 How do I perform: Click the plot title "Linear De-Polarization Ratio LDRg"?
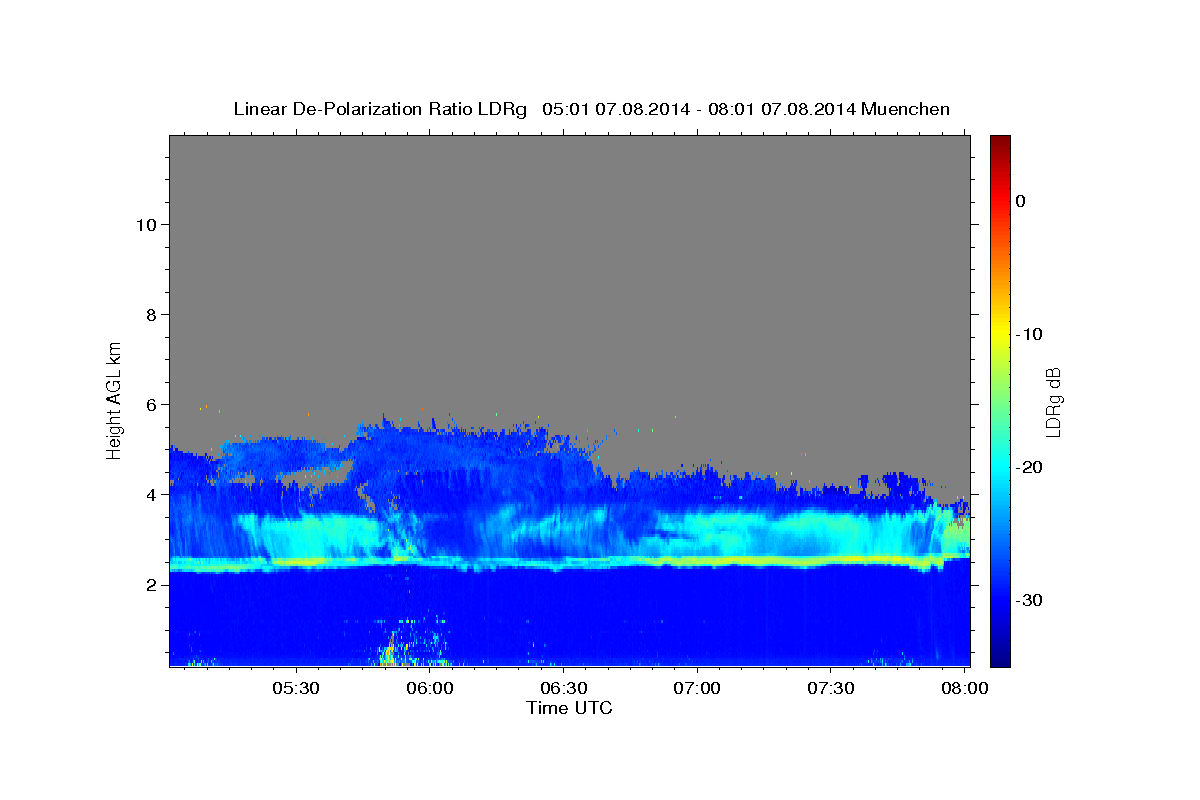pyautogui.click(x=380, y=109)
